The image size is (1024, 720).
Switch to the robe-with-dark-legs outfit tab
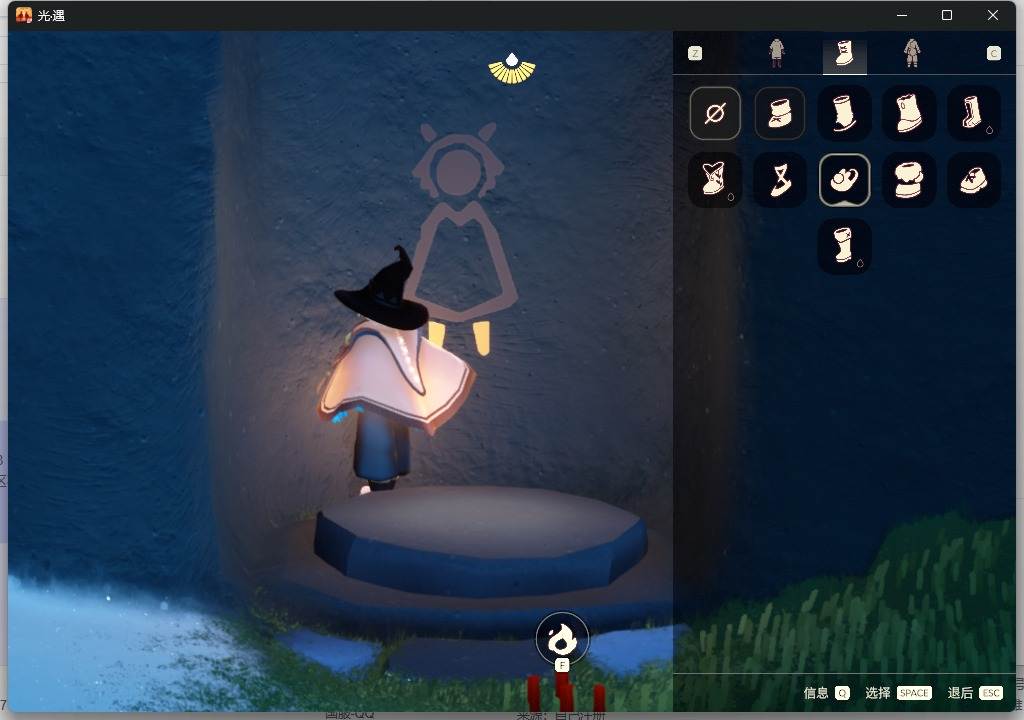pos(776,53)
